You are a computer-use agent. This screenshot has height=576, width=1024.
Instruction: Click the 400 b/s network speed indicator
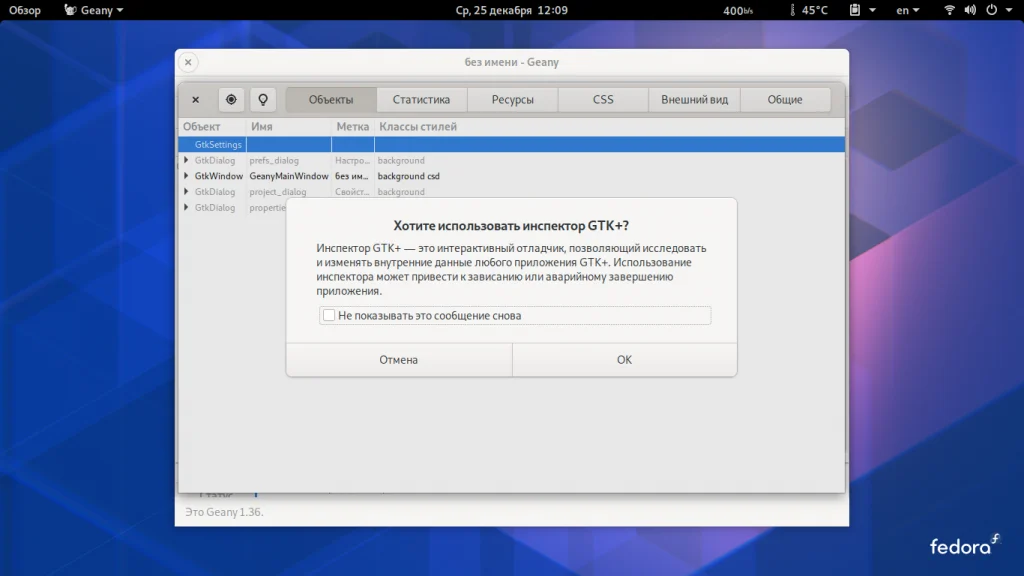click(x=738, y=10)
